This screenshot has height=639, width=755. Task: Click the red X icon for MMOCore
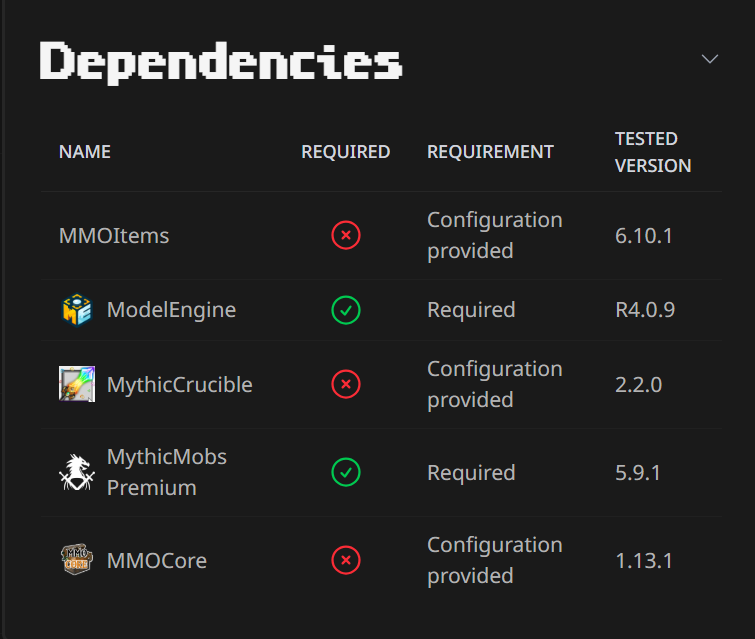(346, 560)
